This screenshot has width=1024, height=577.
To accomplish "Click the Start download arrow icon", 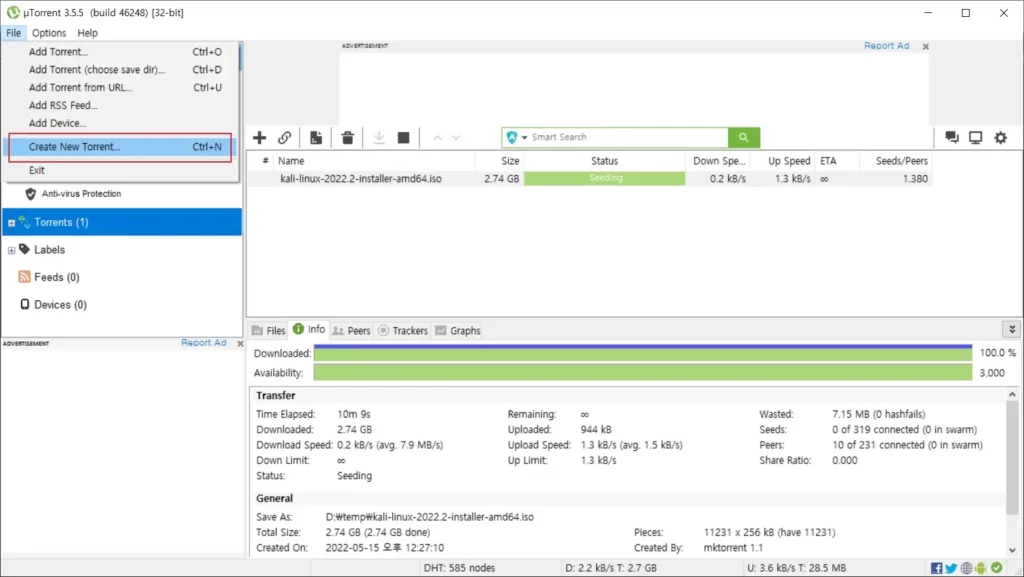I will click(379, 138).
